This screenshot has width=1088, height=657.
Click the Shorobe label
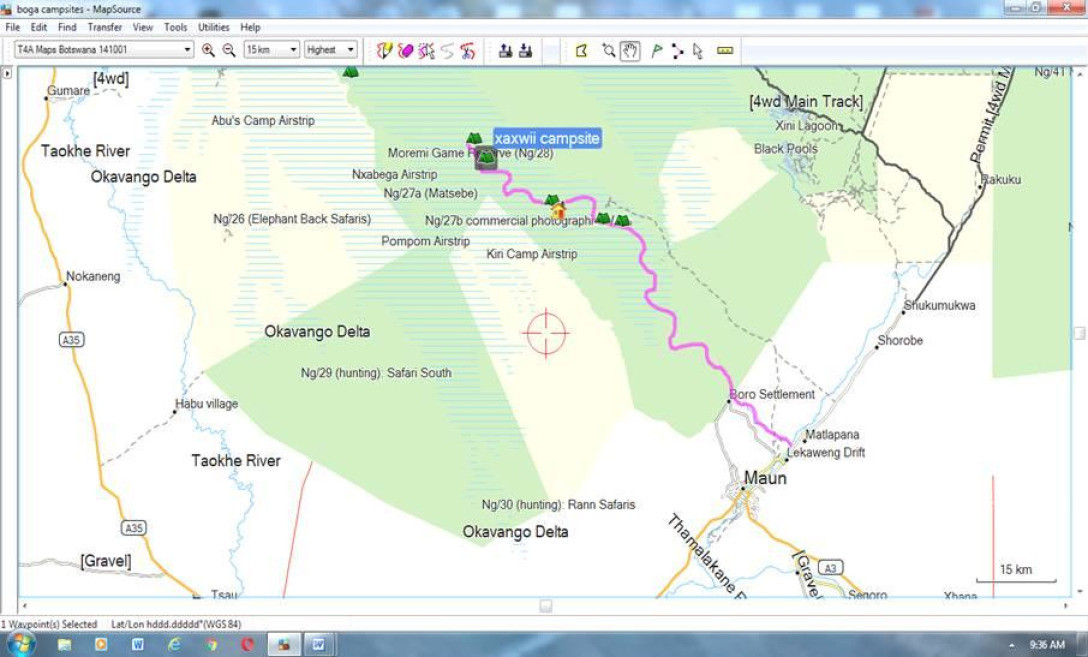coord(900,341)
